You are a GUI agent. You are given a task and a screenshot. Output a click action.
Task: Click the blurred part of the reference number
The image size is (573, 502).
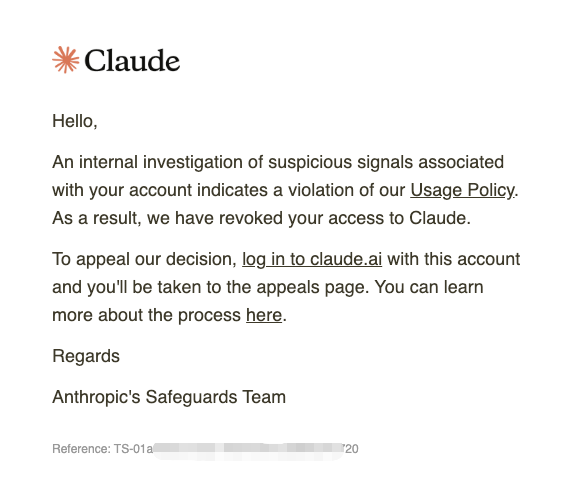(248, 449)
